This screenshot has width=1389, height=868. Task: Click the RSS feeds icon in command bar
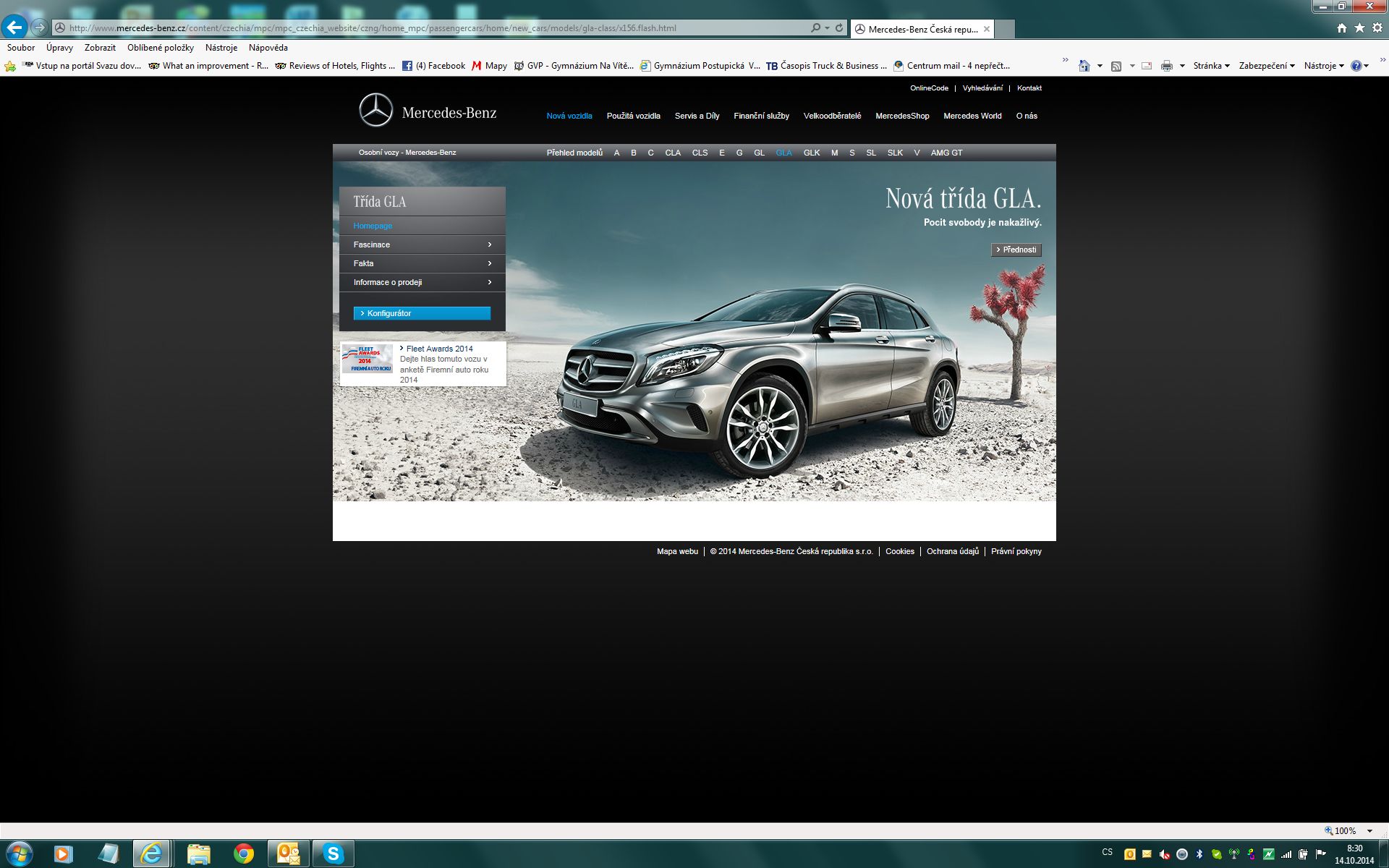[1116, 66]
